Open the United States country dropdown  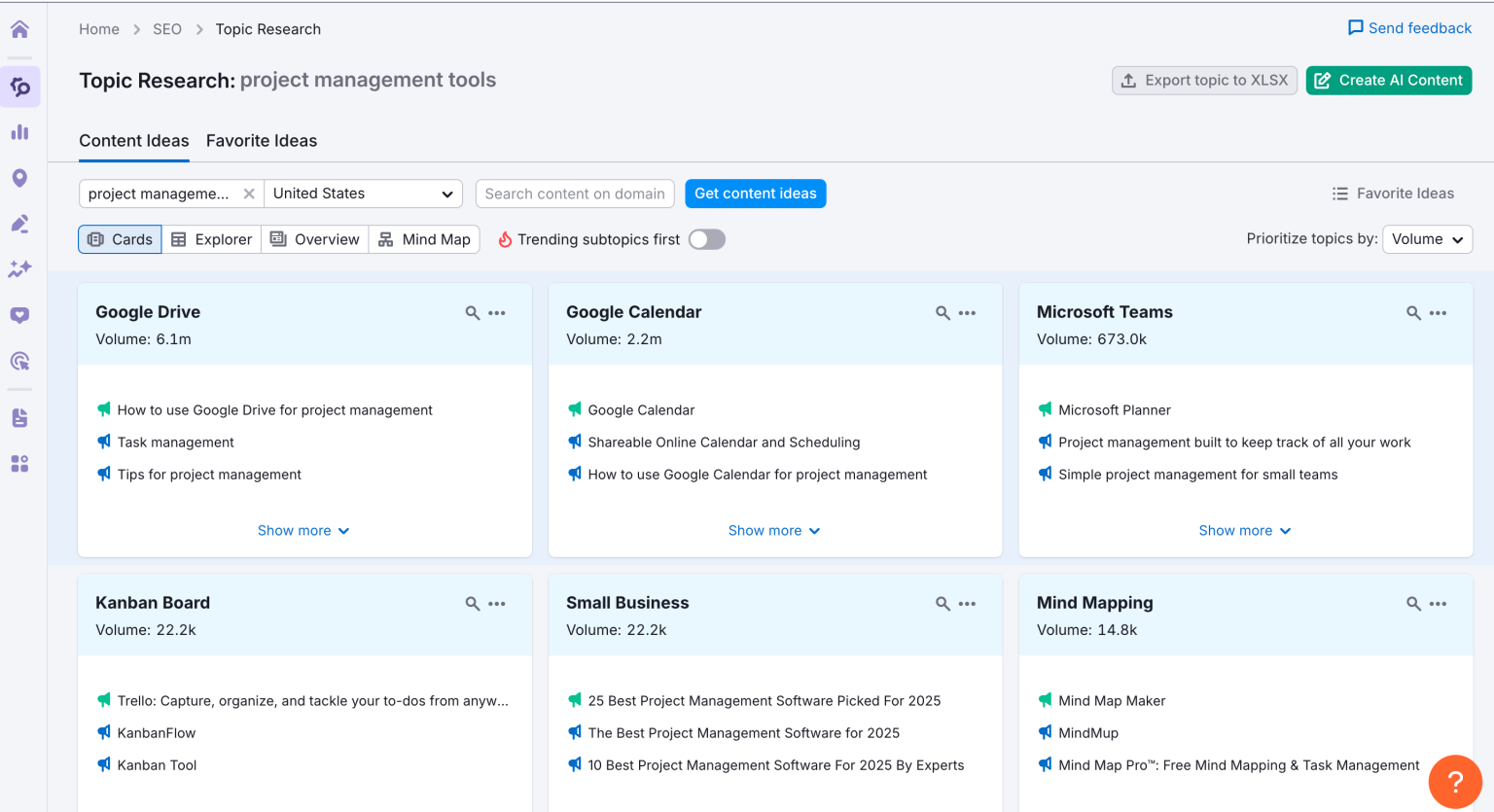(363, 194)
